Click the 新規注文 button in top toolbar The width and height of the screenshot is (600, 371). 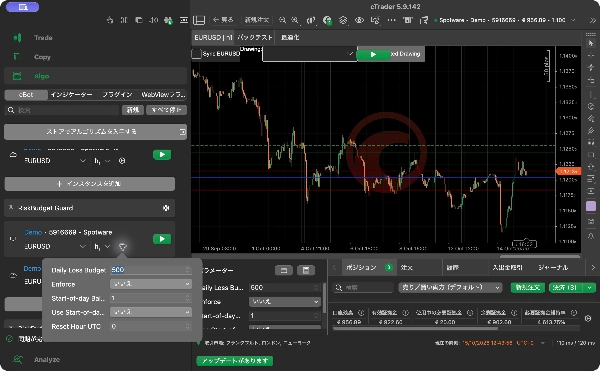pyautogui.click(x=257, y=20)
